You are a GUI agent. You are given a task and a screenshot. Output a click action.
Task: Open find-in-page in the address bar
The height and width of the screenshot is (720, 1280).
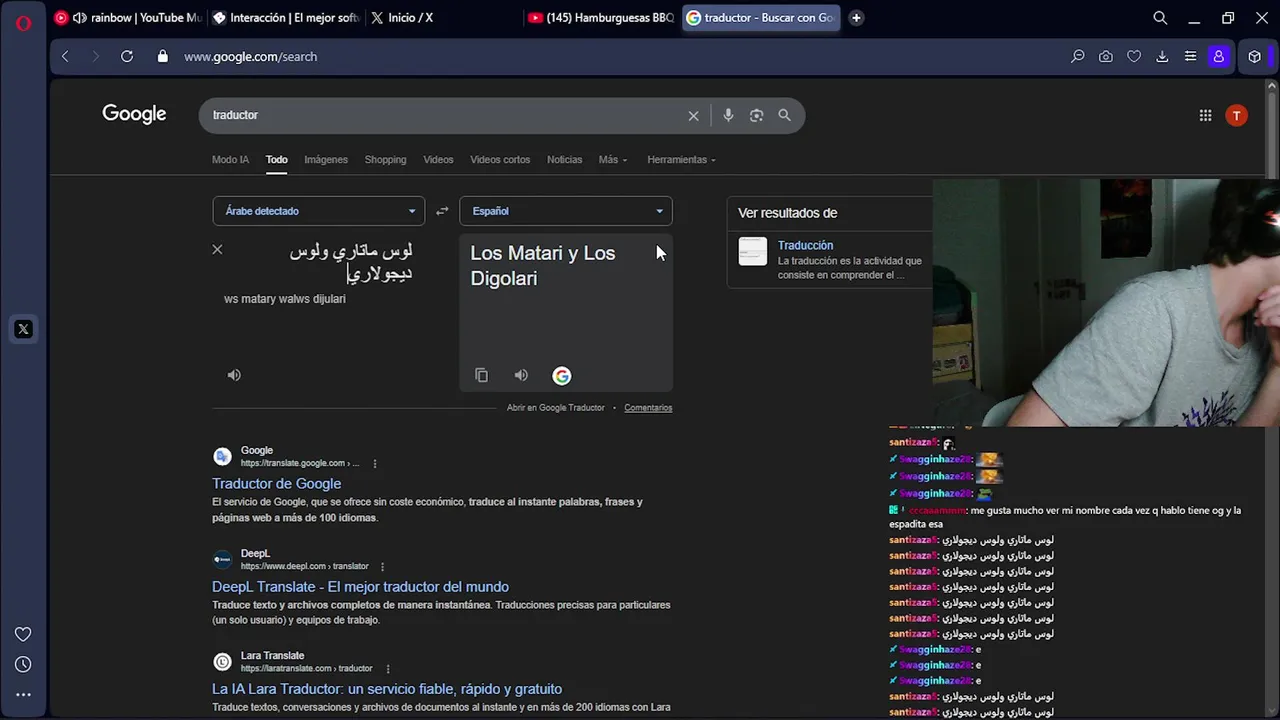pyautogui.click(x=1078, y=57)
